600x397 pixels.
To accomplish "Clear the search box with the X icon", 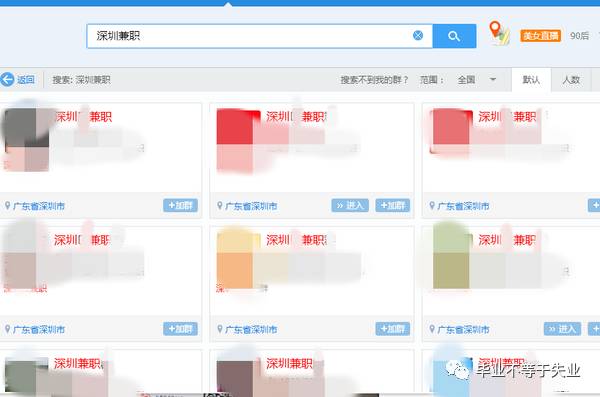I will tap(418, 36).
